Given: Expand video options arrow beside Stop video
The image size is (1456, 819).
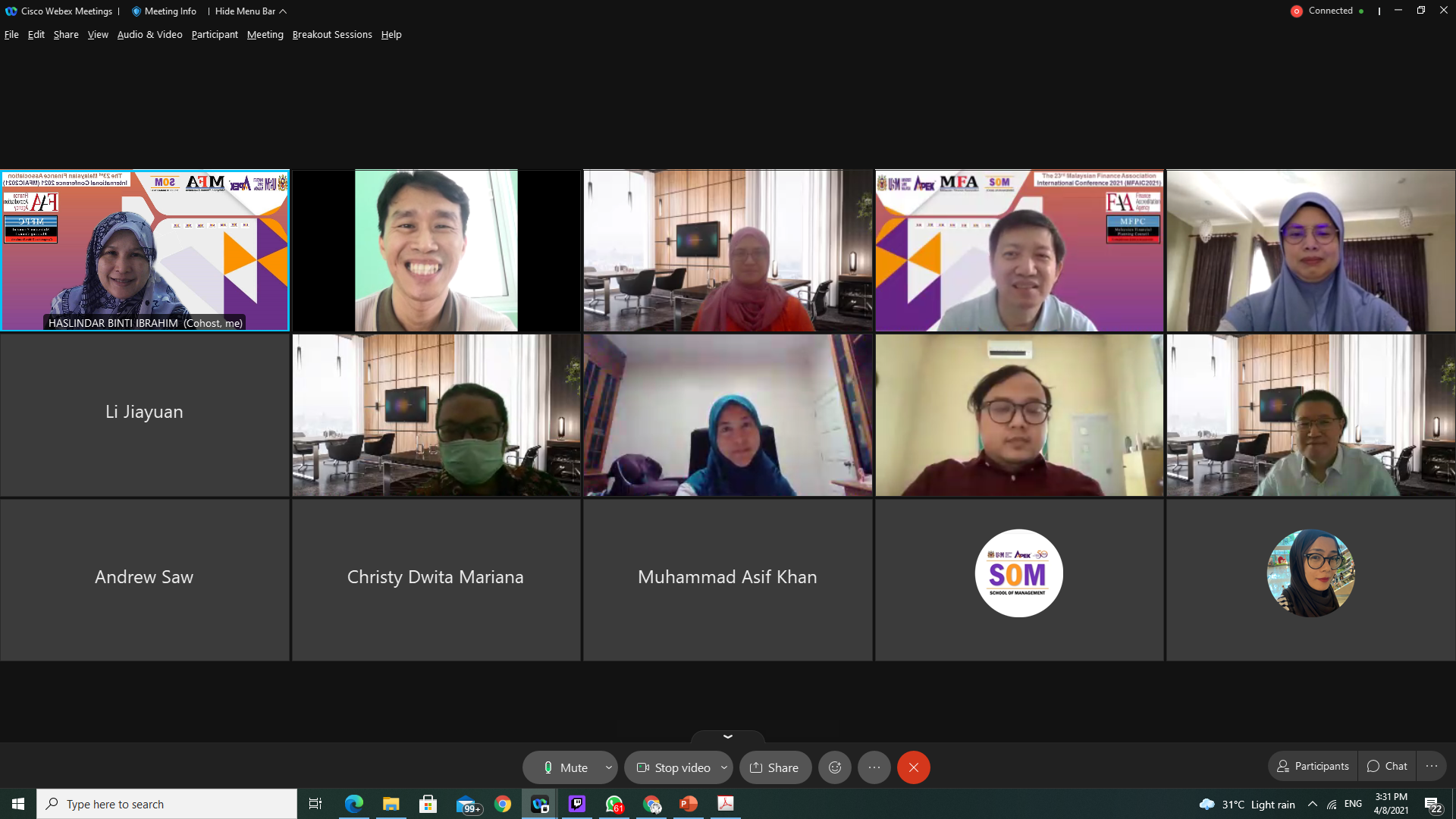Looking at the screenshot, I should pyautogui.click(x=723, y=767).
